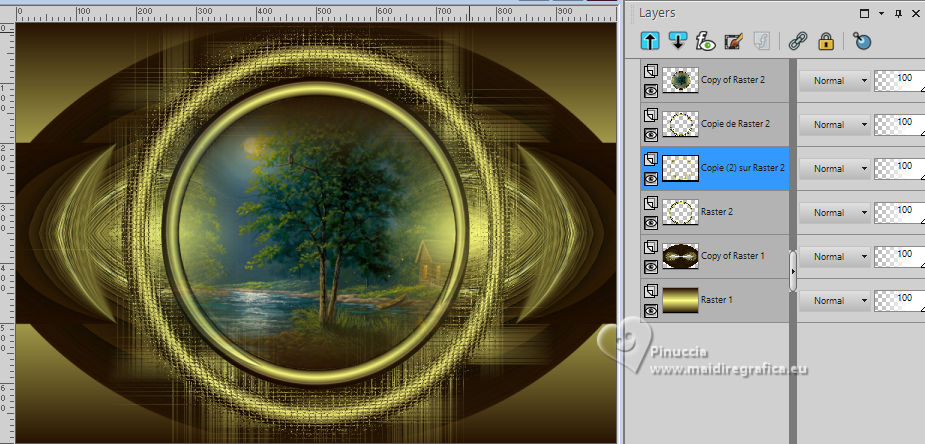Click the padlock lock icon
This screenshot has height=444, width=925.
(826, 41)
